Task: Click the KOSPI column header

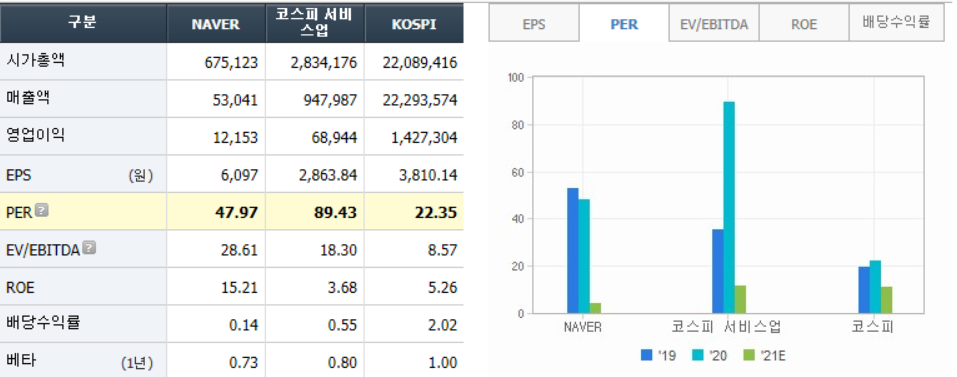Action: [414, 24]
